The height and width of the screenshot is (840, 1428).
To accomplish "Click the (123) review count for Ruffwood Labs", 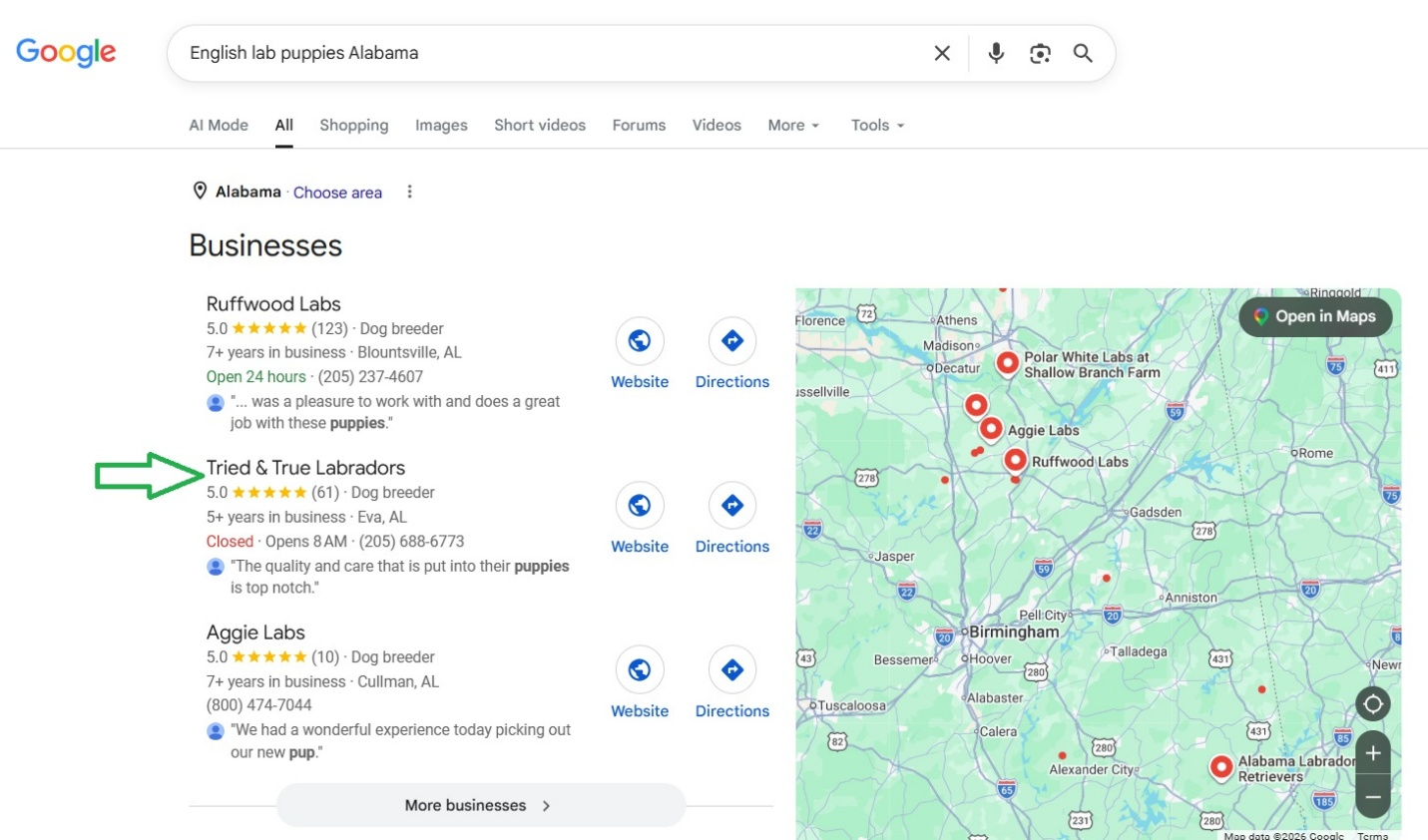I will pos(329,328).
